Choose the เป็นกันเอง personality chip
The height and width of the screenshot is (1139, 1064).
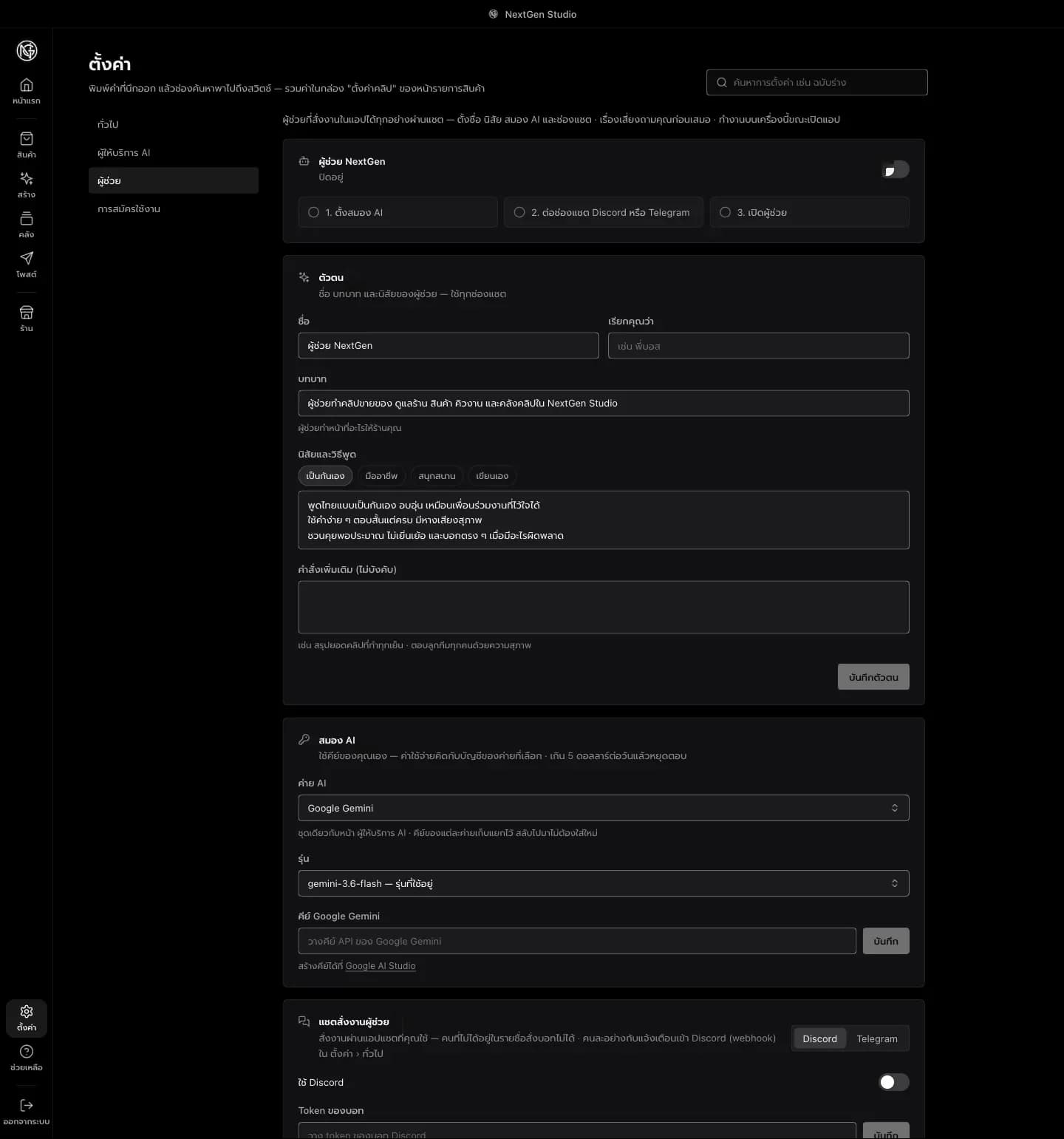pyautogui.click(x=325, y=476)
